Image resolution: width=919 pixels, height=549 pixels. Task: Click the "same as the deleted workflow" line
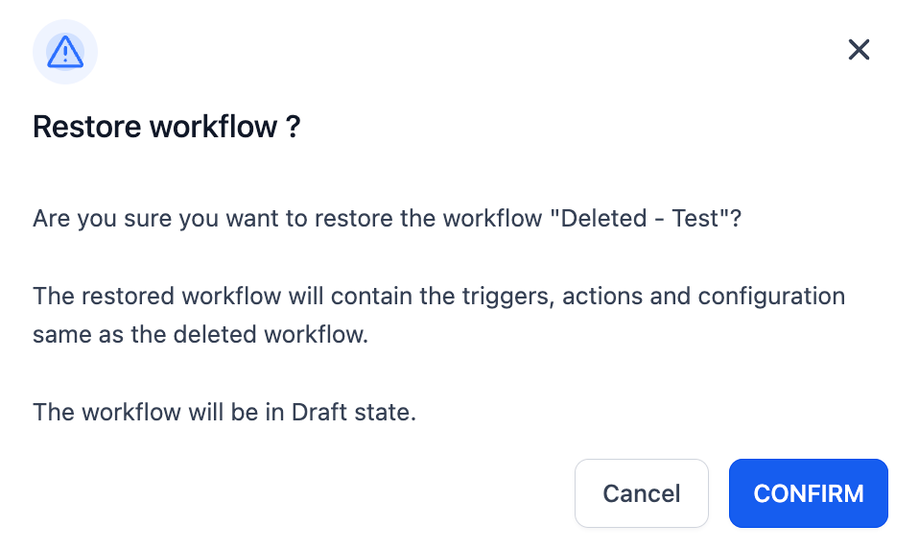200,335
